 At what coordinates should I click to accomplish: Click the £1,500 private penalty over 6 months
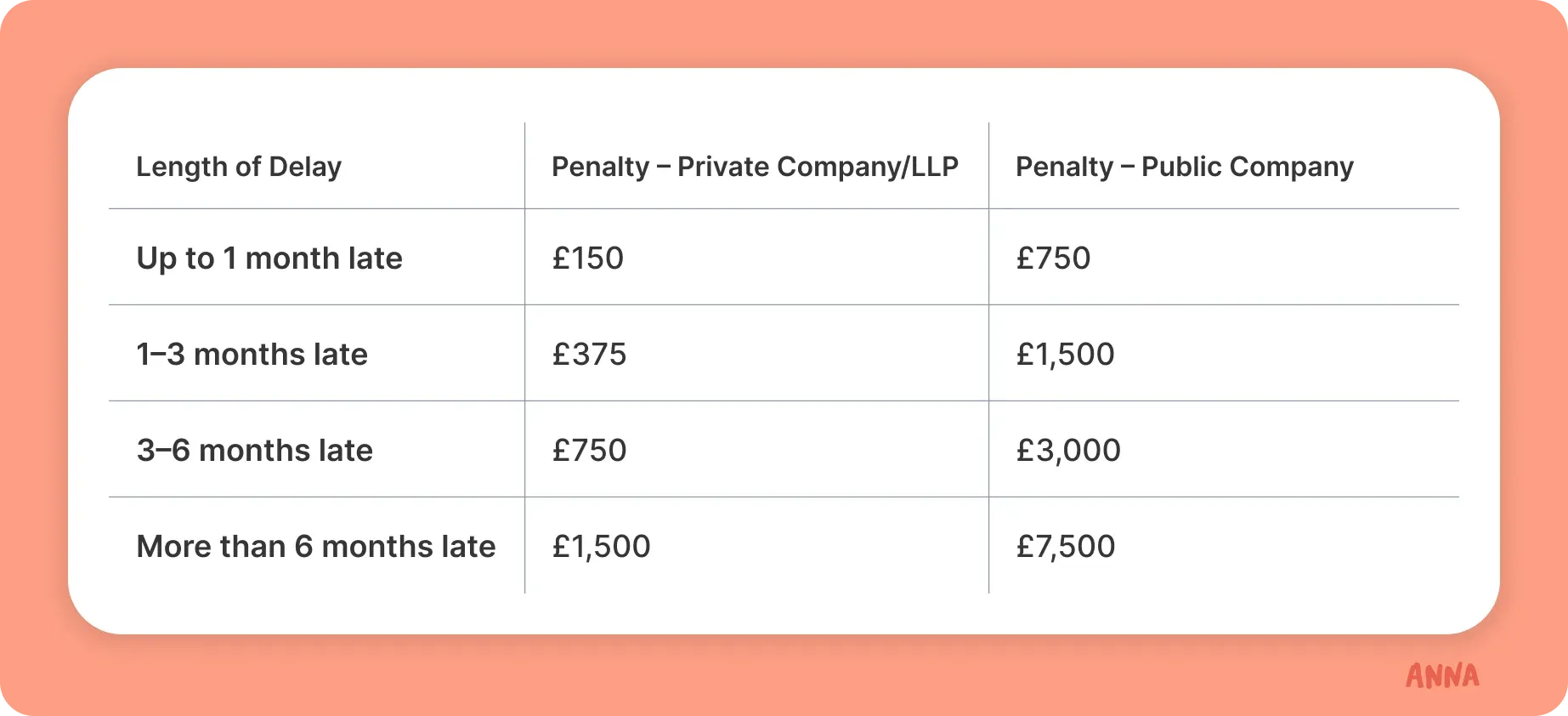coord(601,547)
